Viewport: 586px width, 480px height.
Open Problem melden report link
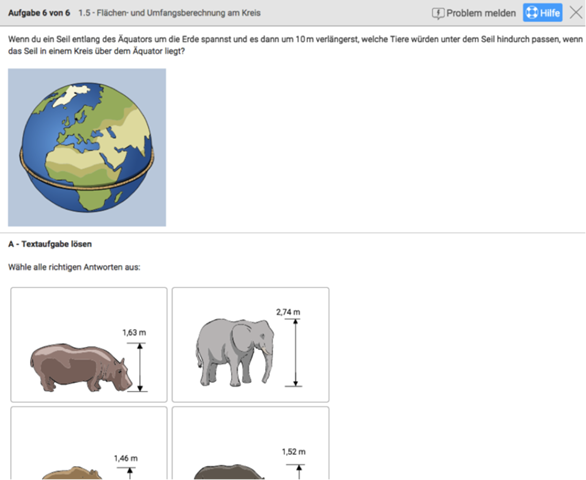click(474, 13)
